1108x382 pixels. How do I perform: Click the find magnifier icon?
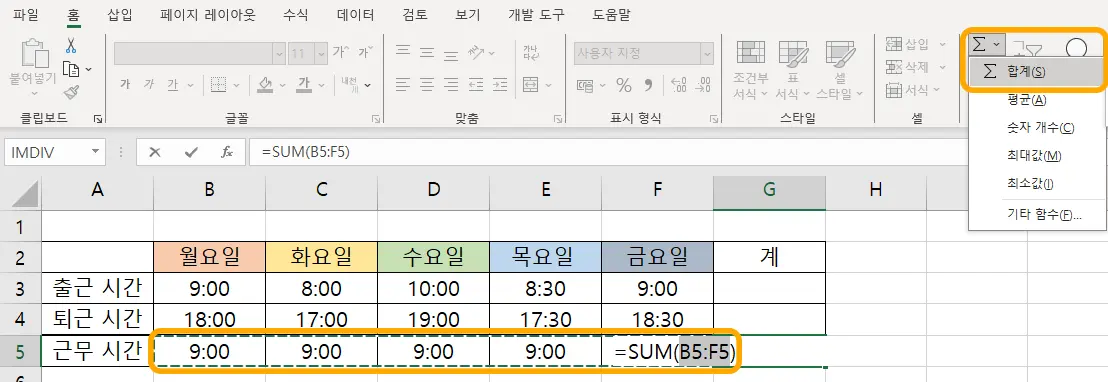(1076, 47)
